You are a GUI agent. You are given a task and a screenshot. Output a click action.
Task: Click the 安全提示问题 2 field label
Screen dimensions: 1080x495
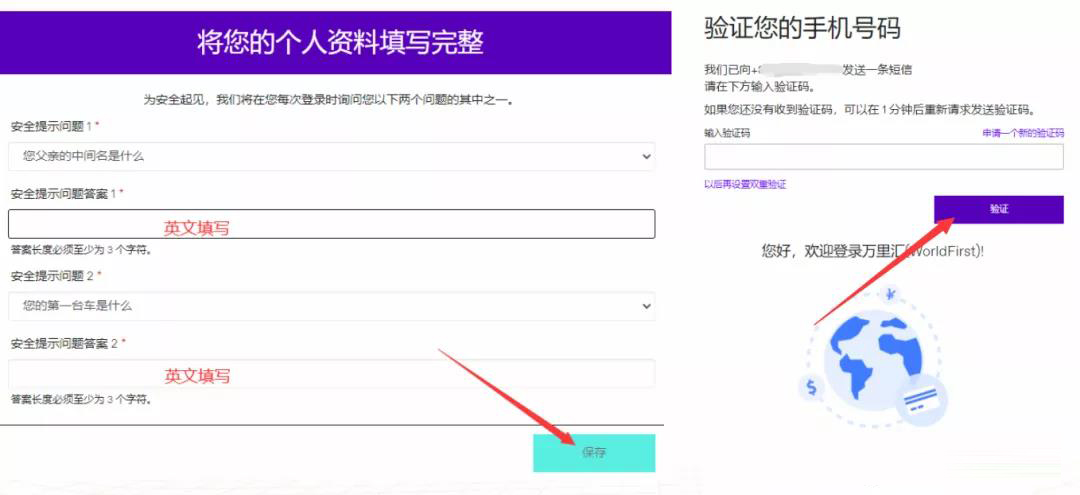click(x=54, y=275)
